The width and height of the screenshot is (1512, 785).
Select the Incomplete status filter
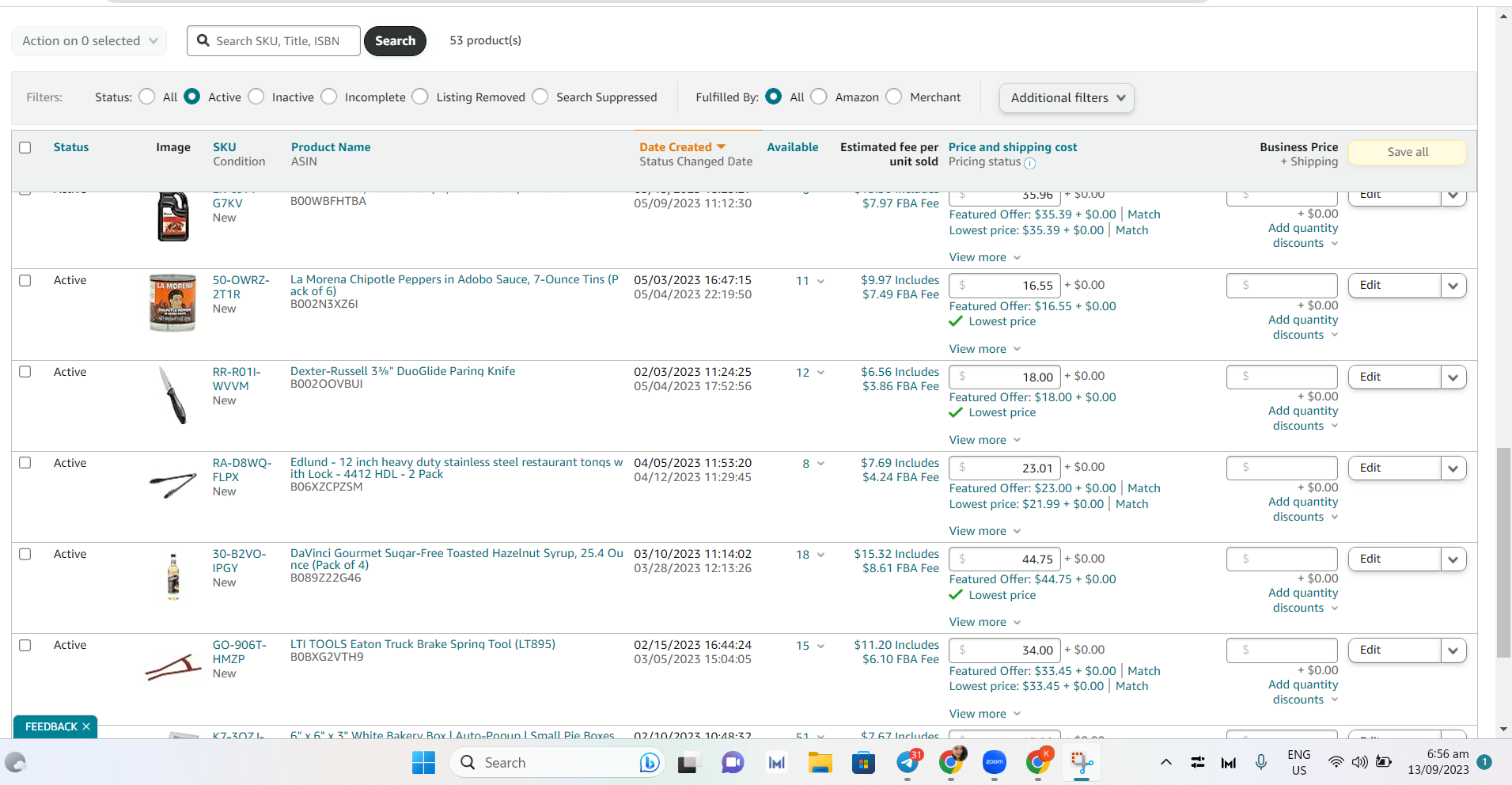(329, 97)
